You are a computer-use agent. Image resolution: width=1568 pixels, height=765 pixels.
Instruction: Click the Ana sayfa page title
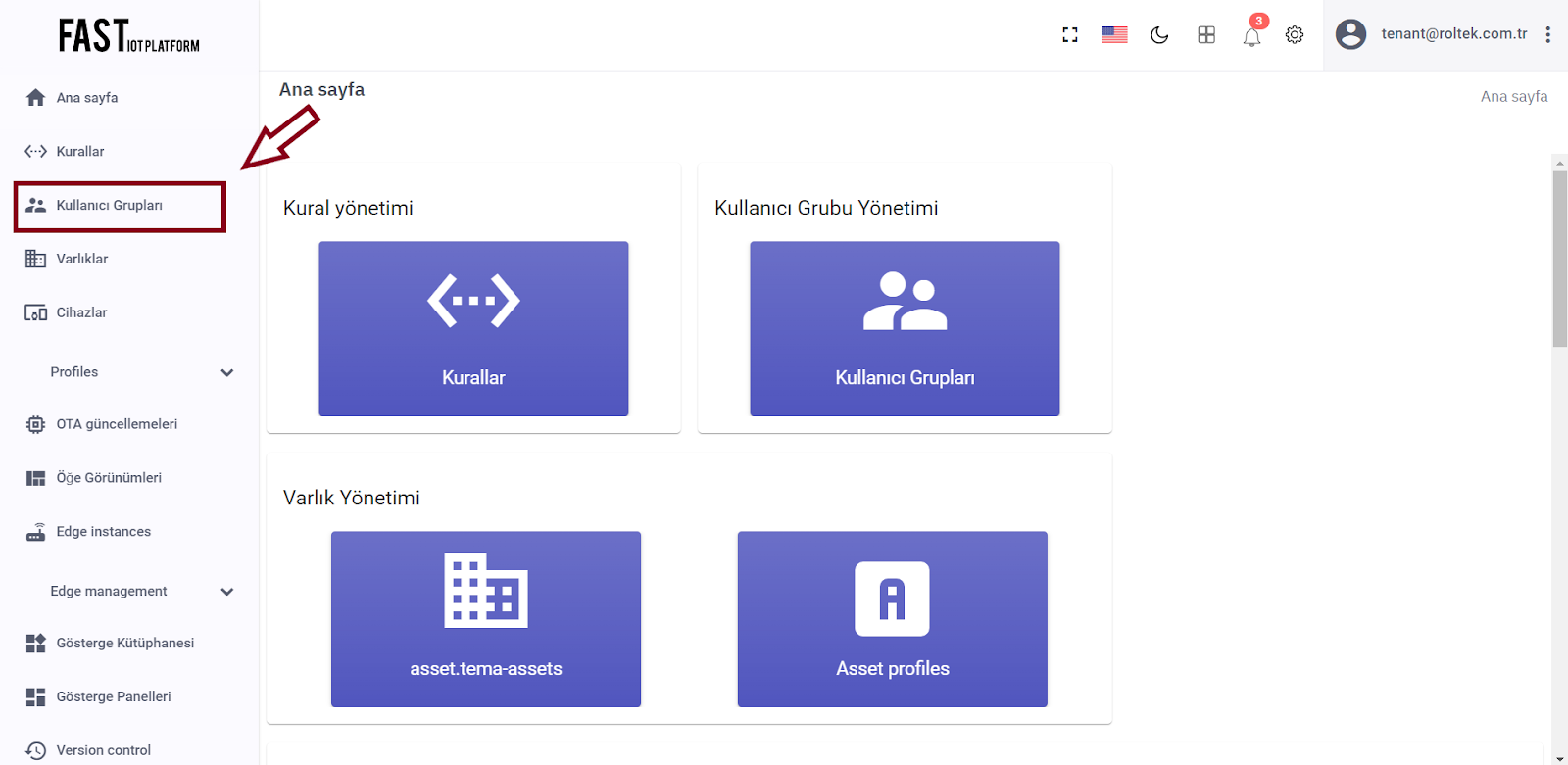pyautogui.click(x=321, y=90)
